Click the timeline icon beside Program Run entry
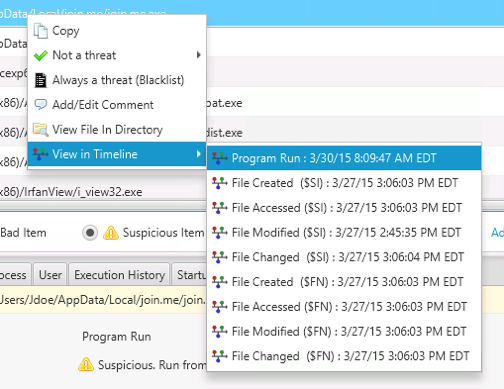Screen dimensions: 504x389 click(x=220, y=158)
